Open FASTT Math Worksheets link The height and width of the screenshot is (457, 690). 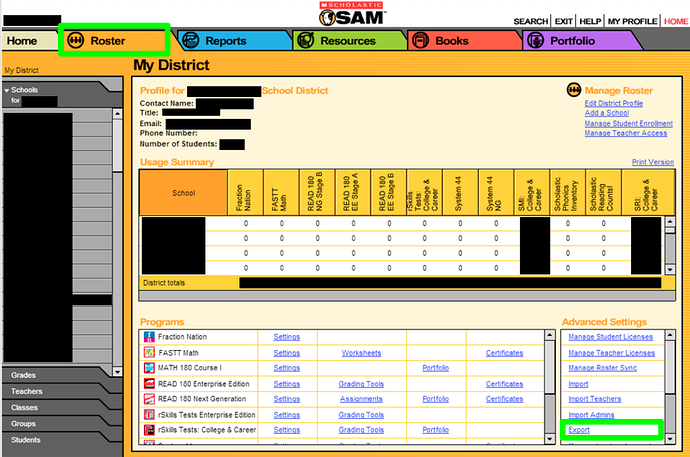coord(361,353)
